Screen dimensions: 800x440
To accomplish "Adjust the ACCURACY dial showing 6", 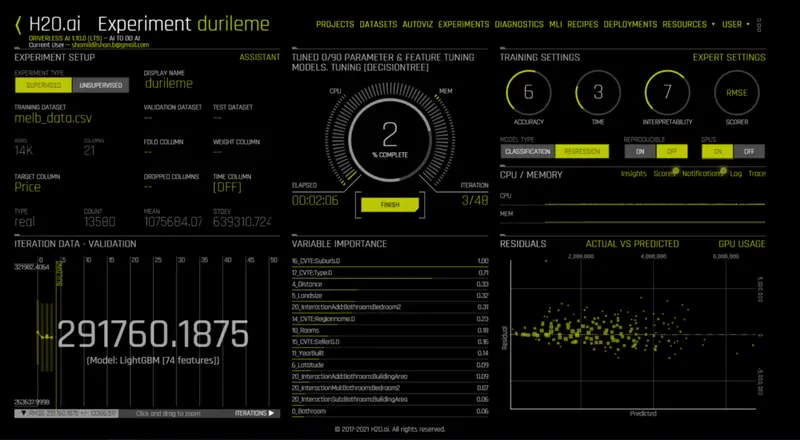I will pos(529,92).
